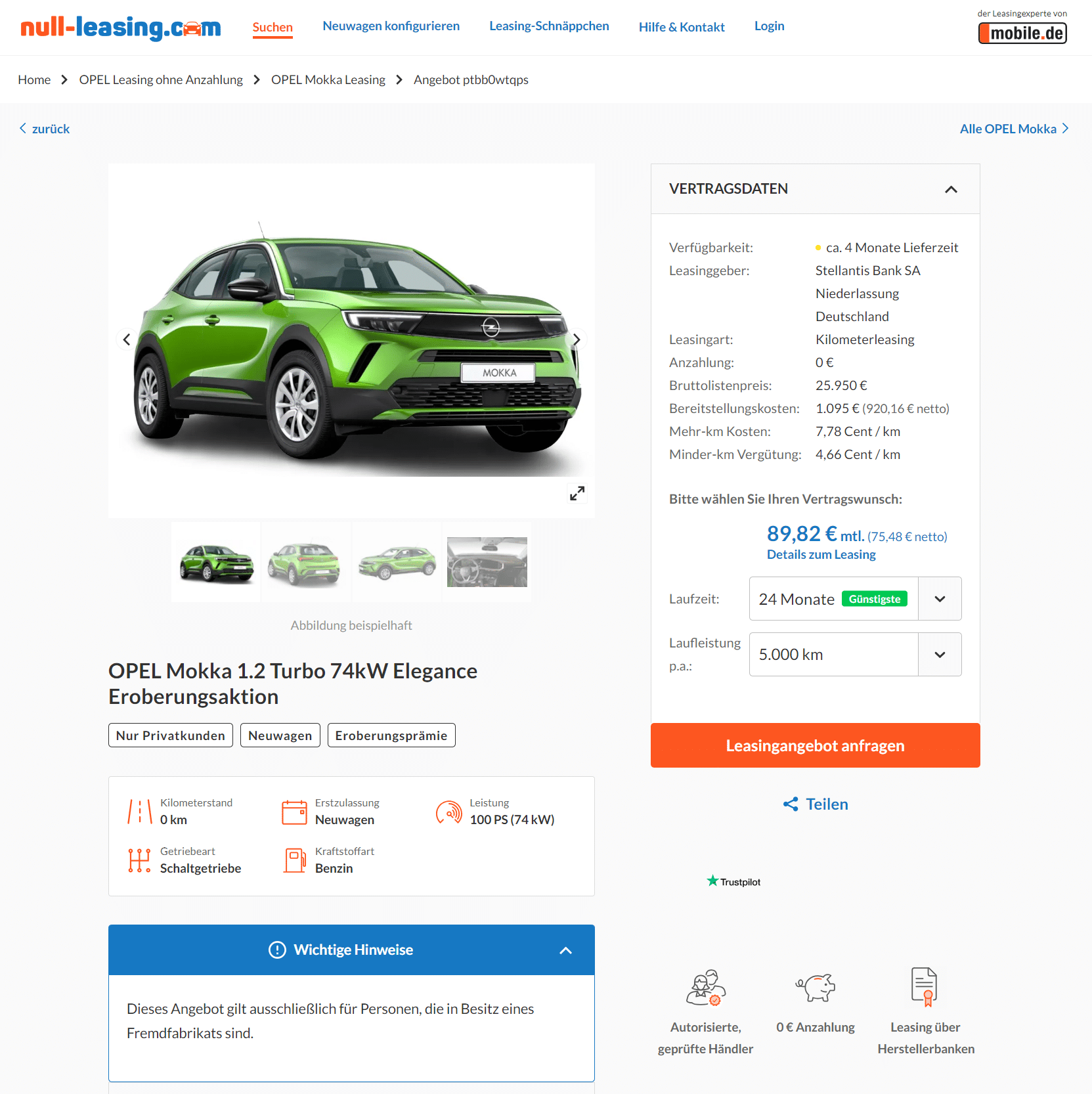
Task: Open Neuwagen konfigurieren in the navigation
Action: point(391,26)
